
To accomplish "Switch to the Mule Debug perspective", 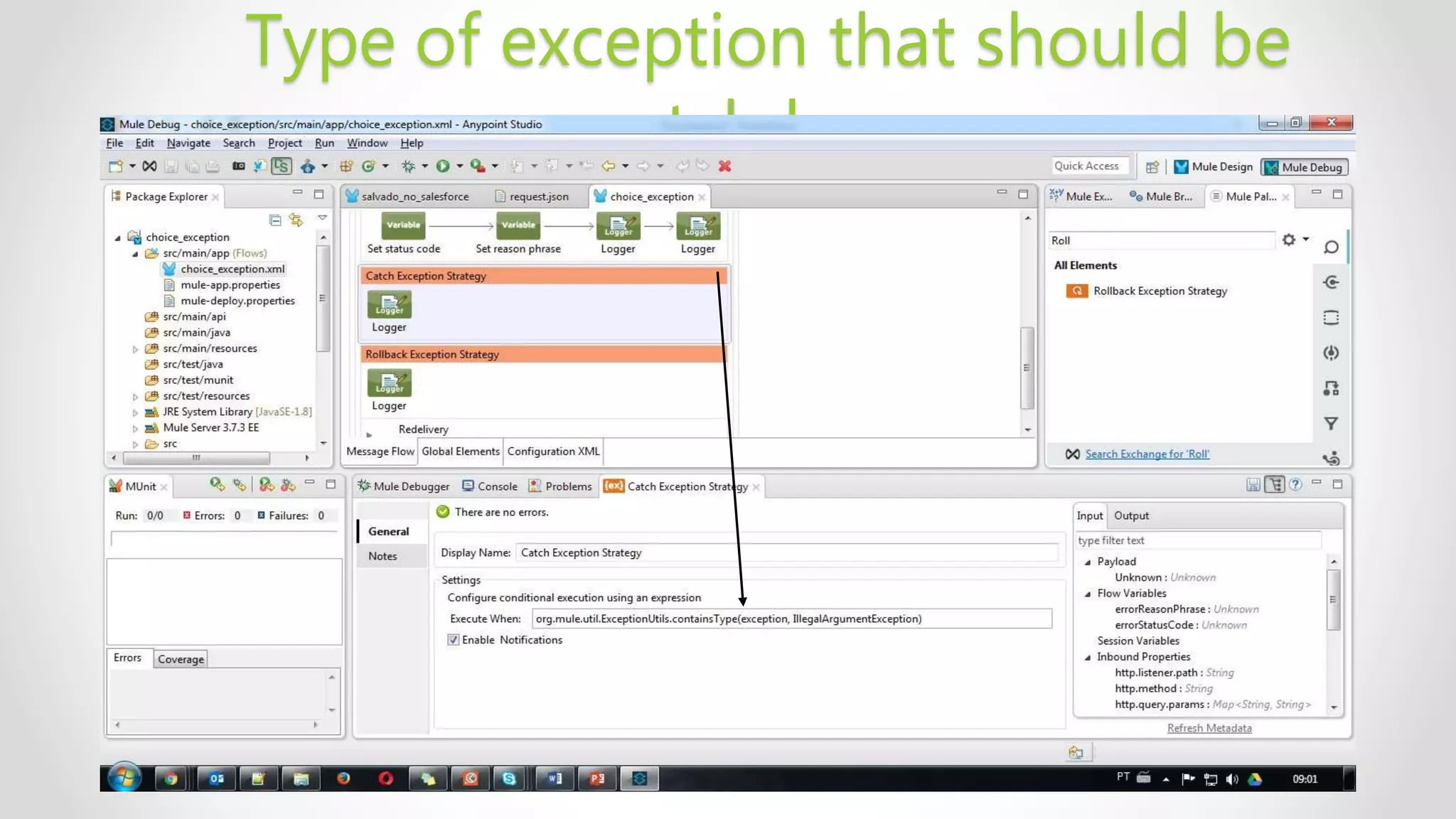I will tap(1304, 167).
